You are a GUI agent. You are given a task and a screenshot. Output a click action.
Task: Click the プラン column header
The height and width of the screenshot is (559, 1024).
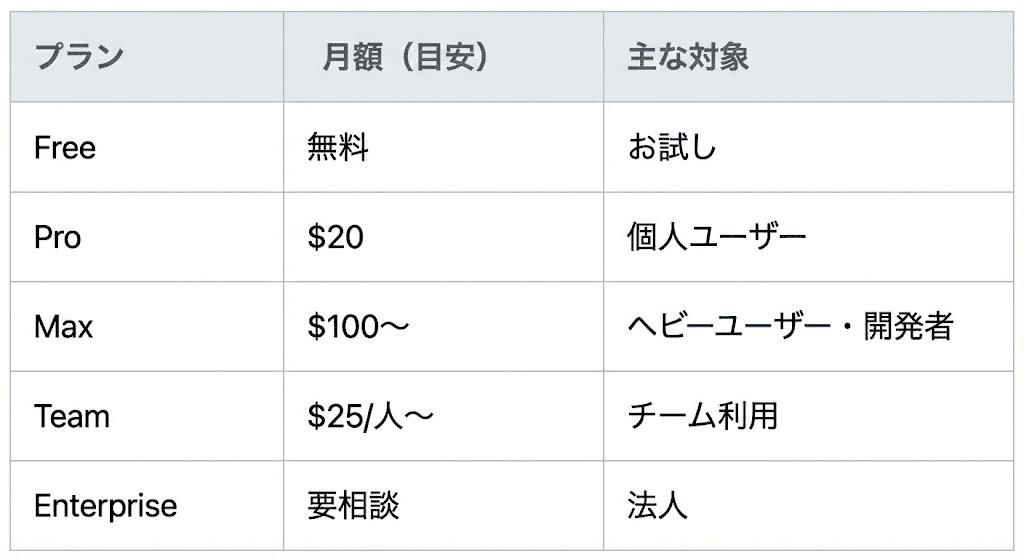click(x=78, y=57)
